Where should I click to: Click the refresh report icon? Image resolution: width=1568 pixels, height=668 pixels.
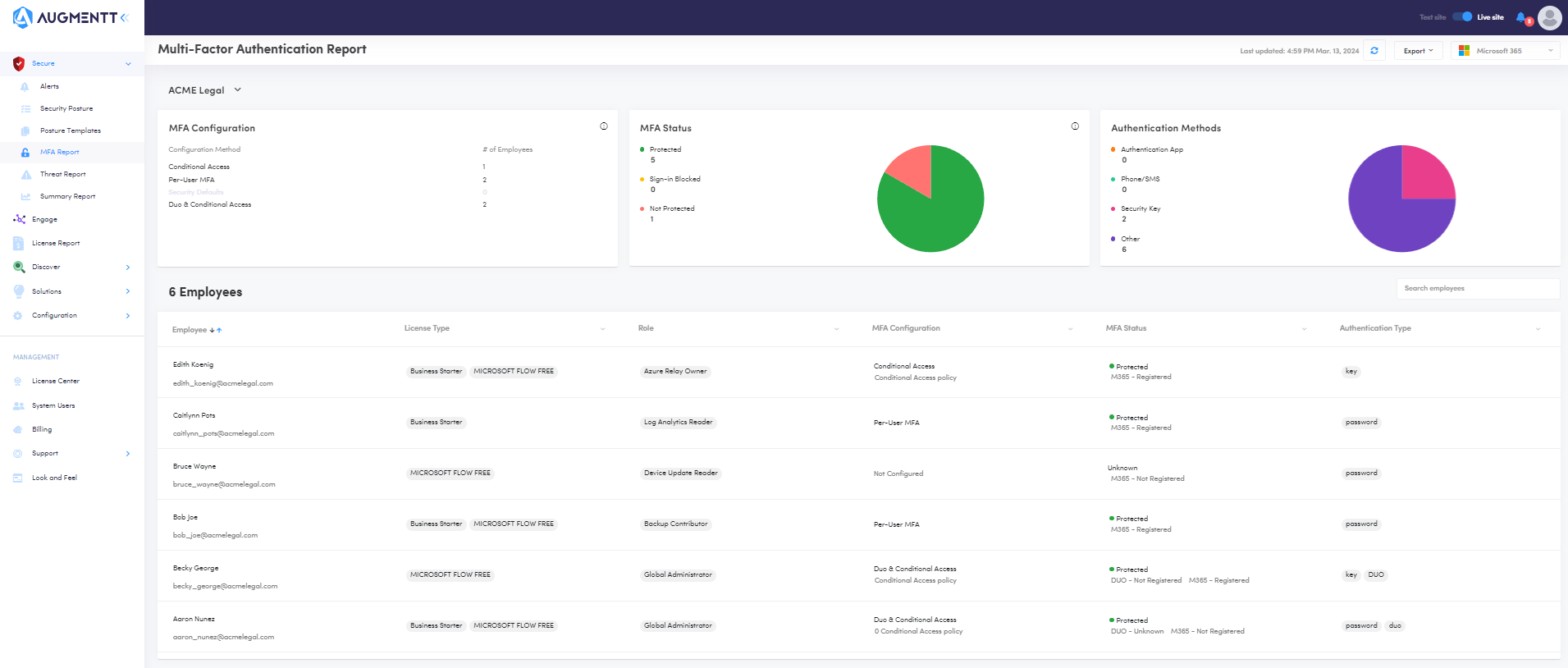point(1374,51)
